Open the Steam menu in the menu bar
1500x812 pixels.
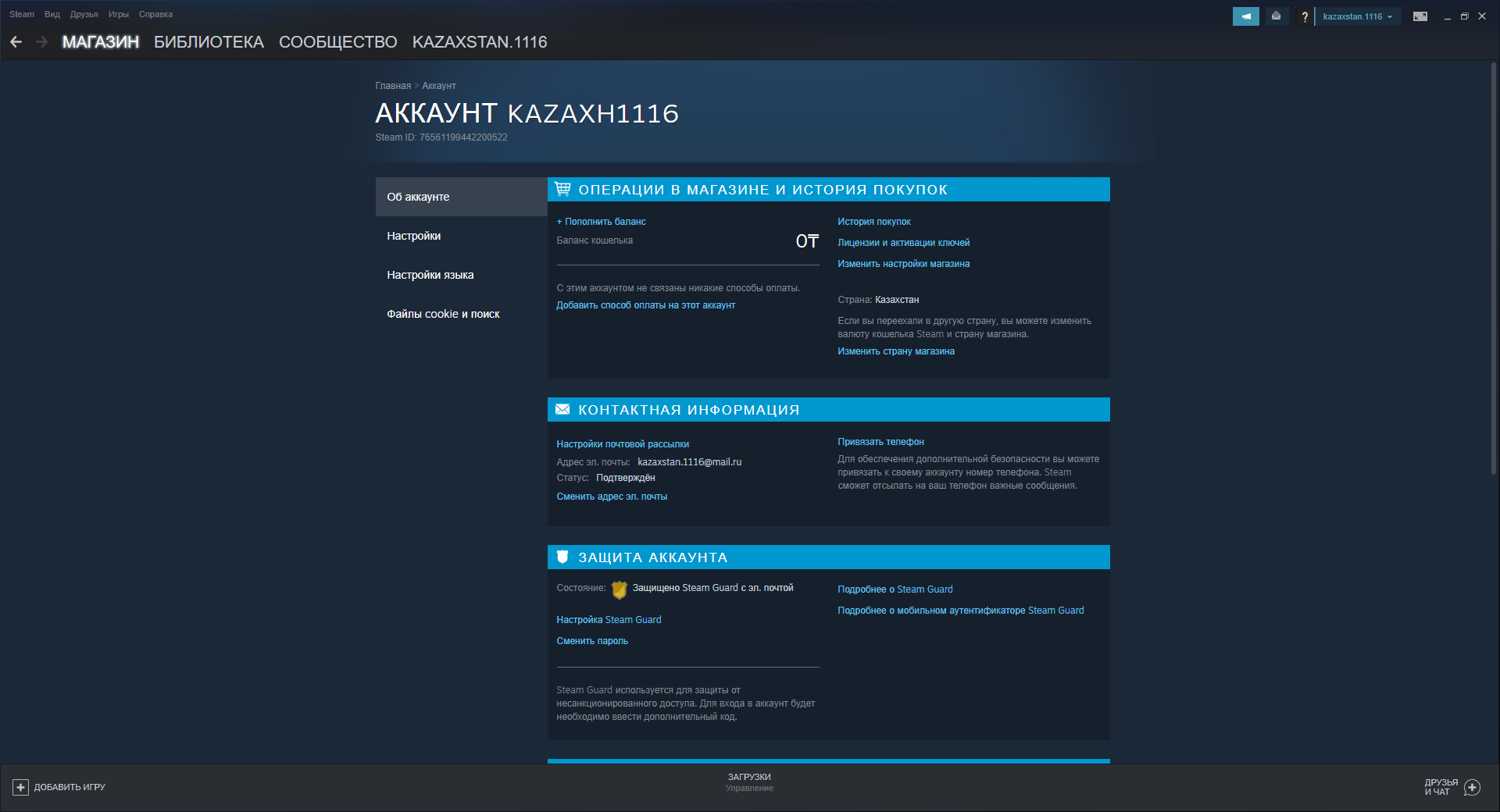(x=21, y=14)
